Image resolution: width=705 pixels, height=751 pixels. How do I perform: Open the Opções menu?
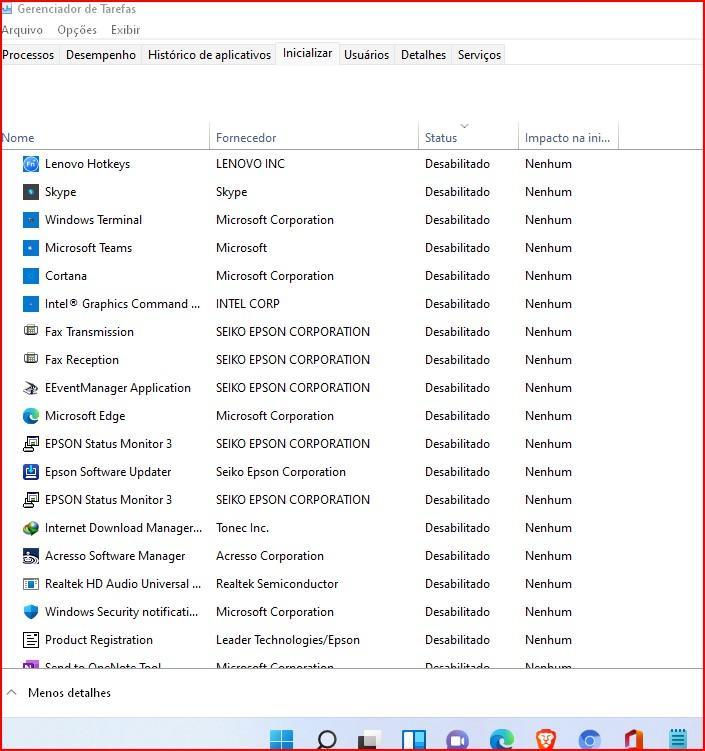(77, 30)
